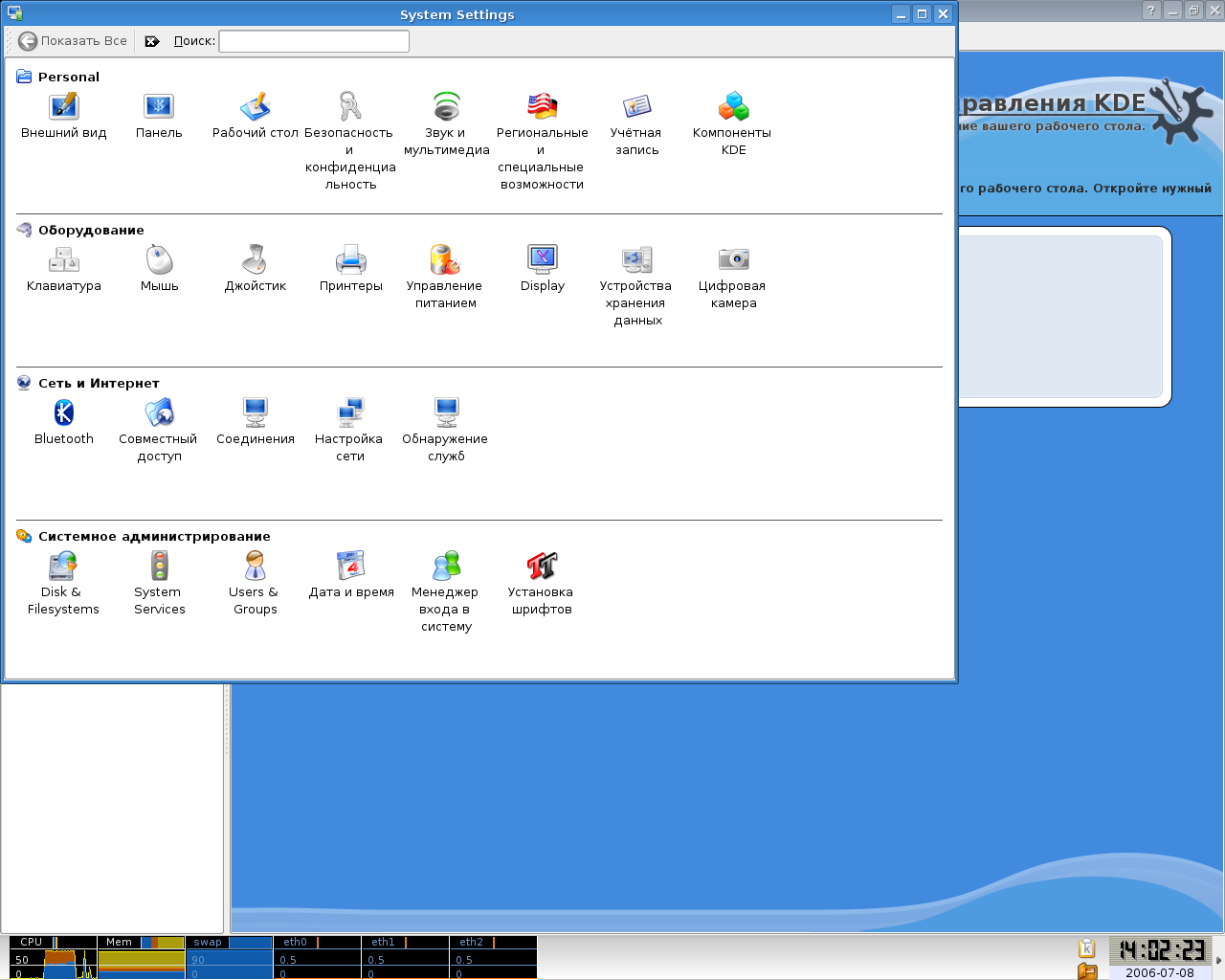Open Безопасность и конфиденциальность module
The image size is (1225, 980).
click(350, 142)
